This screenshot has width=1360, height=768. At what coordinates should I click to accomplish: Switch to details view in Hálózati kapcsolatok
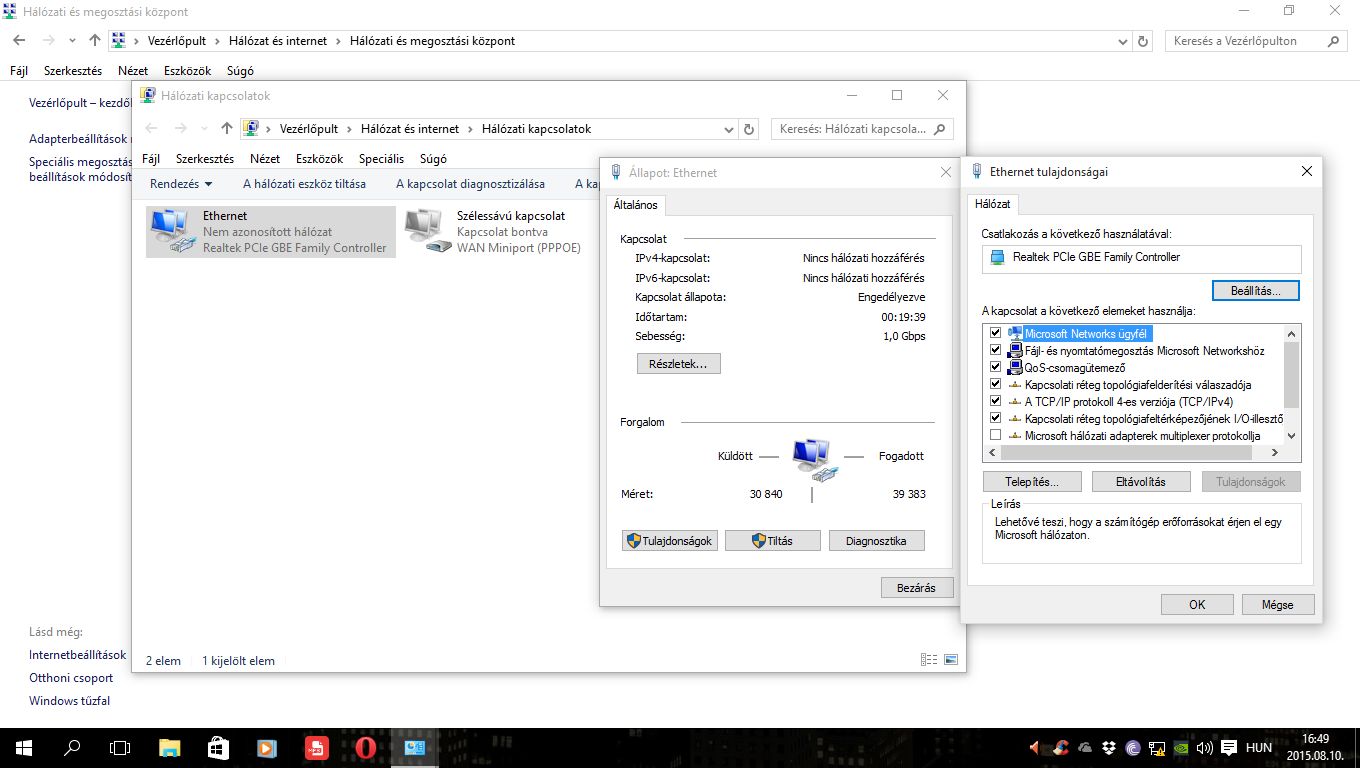click(929, 660)
